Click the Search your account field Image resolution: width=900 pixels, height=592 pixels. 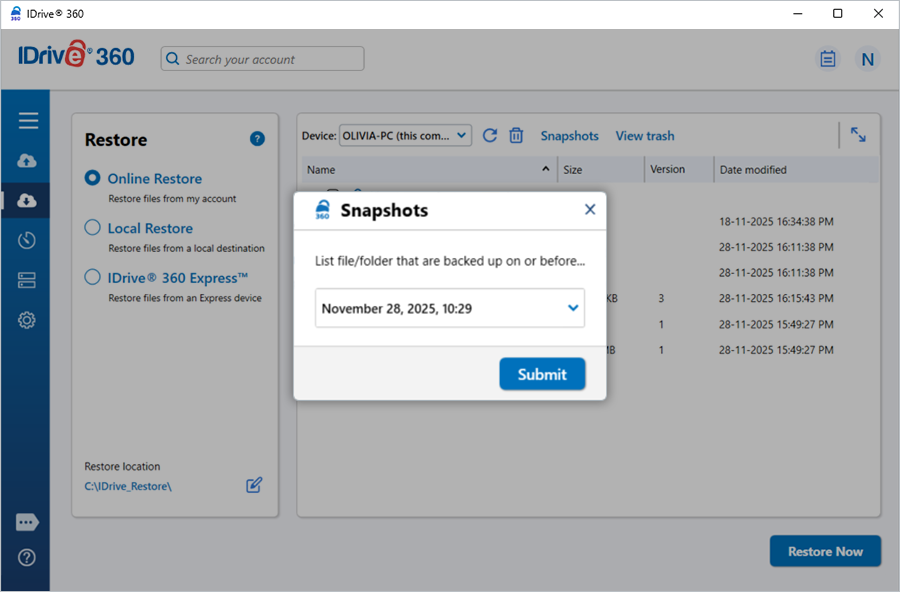tap(263, 59)
